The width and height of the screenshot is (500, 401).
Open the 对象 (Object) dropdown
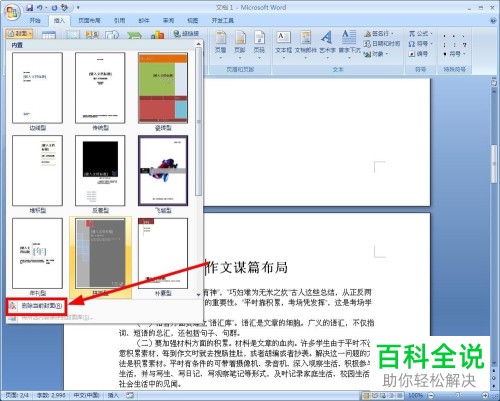(376, 54)
